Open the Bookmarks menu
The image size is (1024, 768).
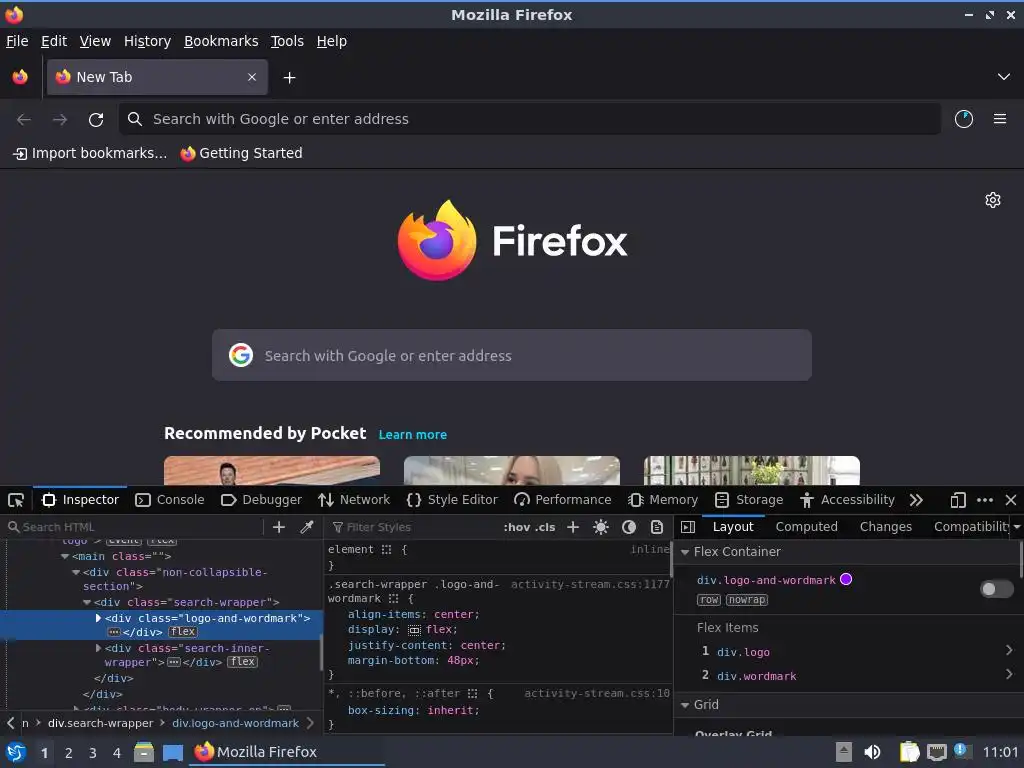click(x=221, y=41)
